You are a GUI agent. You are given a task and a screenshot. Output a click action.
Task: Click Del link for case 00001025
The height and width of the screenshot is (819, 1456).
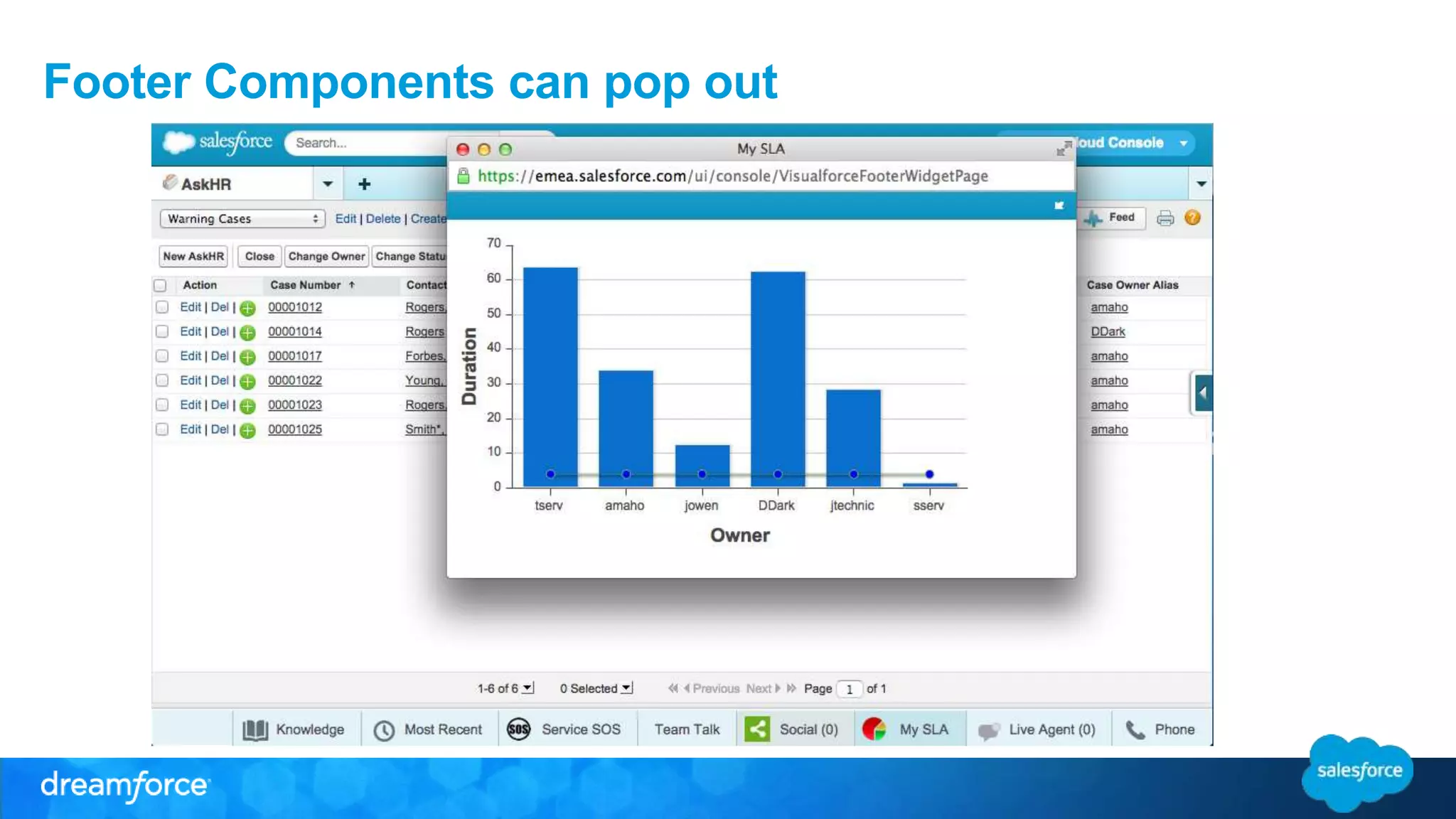click(x=220, y=429)
